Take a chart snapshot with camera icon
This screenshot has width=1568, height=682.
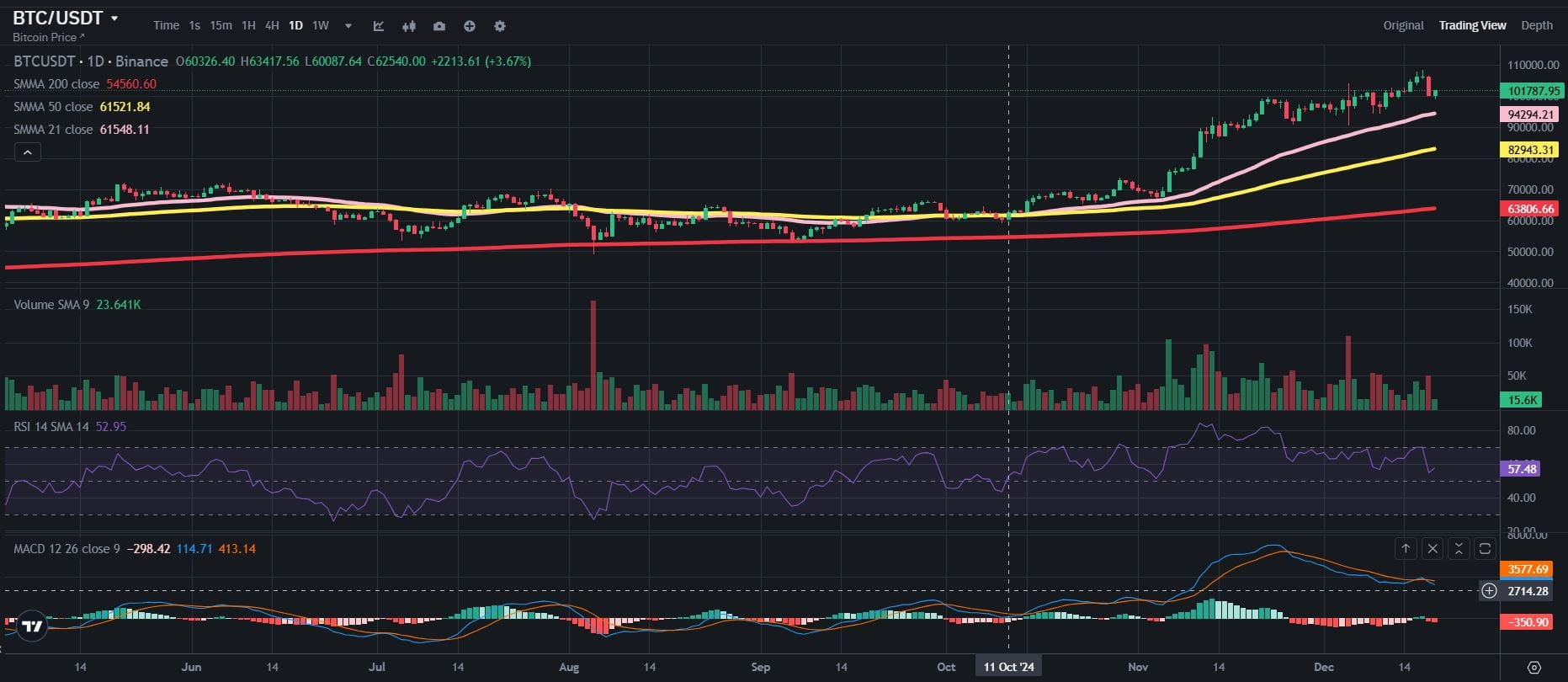[439, 26]
